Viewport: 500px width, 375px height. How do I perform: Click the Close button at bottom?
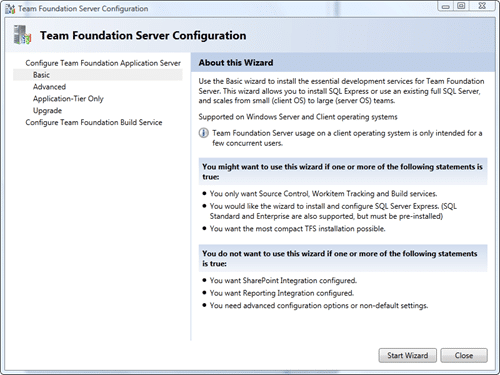point(464,355)
